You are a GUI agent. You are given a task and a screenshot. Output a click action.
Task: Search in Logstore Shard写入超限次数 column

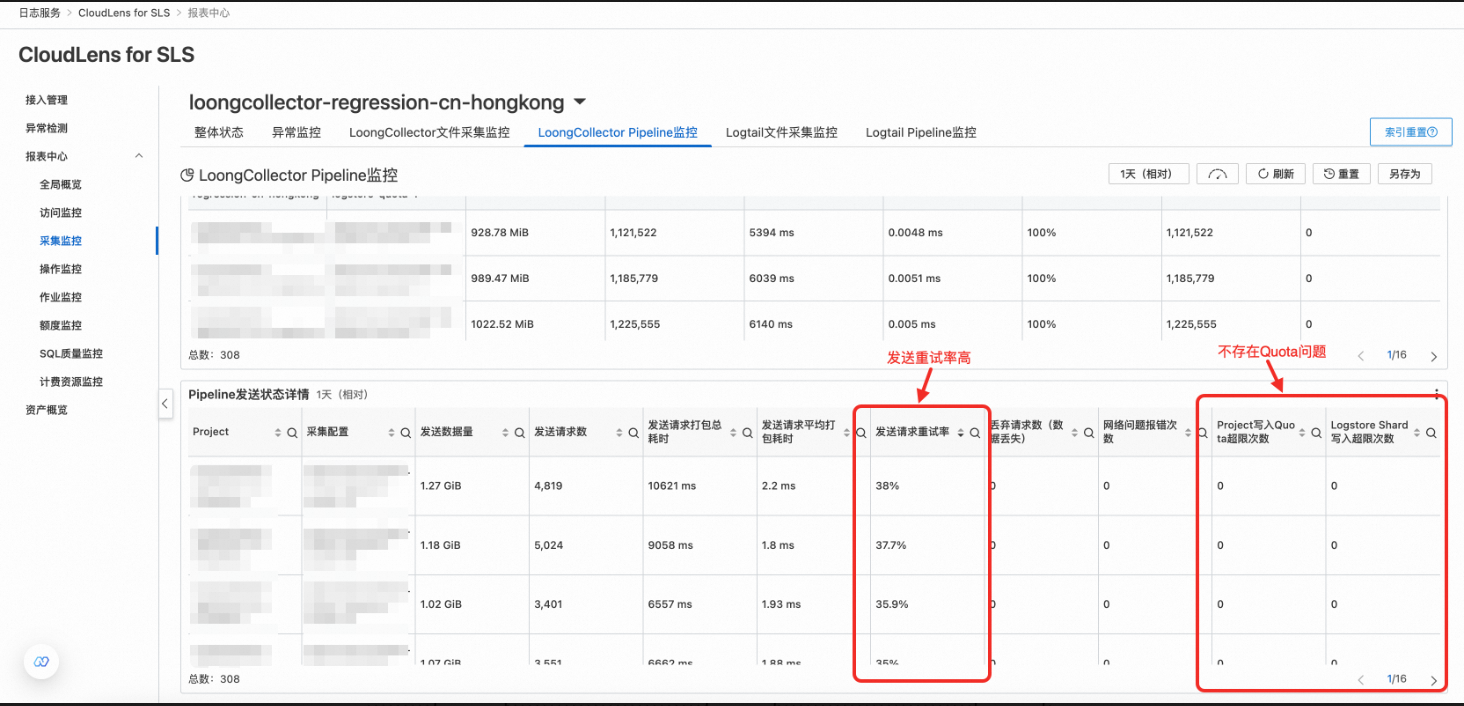click(1431, 433)
